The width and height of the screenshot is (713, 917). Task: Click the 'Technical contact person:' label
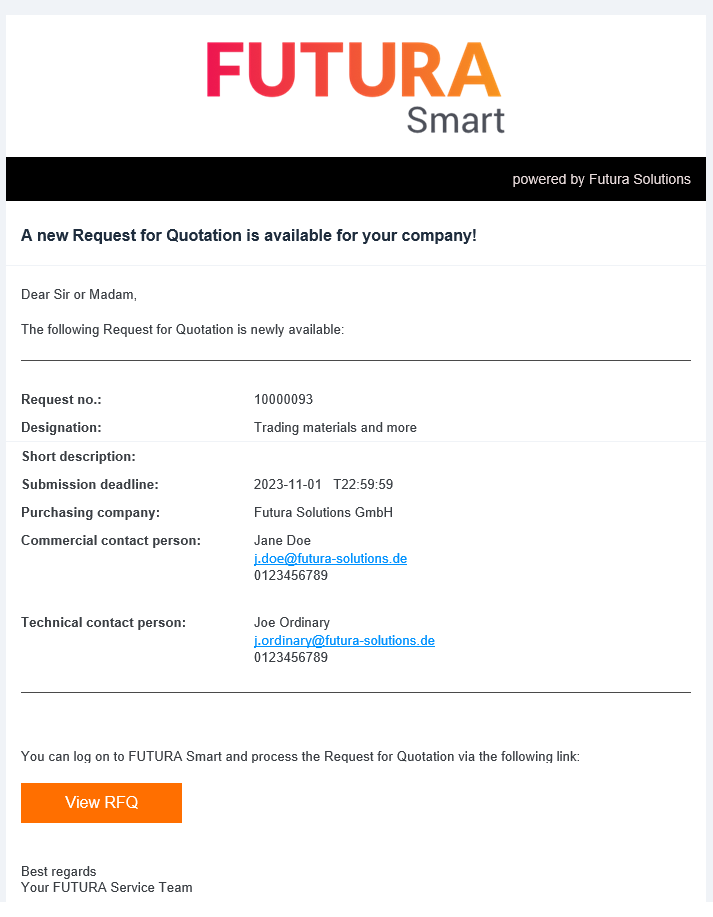point(103,622)
